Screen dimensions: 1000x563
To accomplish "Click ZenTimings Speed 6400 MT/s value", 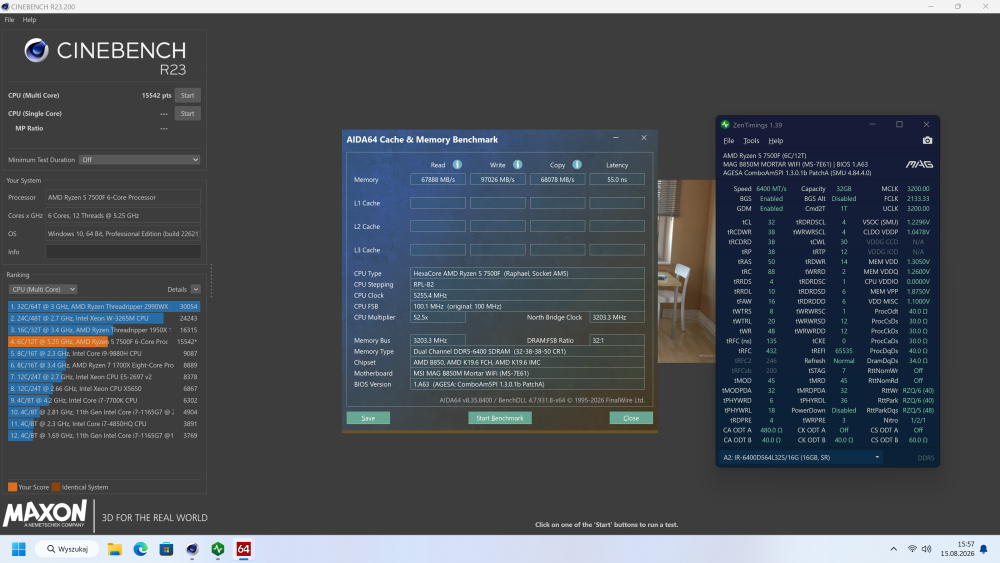I will coord(771,189).
